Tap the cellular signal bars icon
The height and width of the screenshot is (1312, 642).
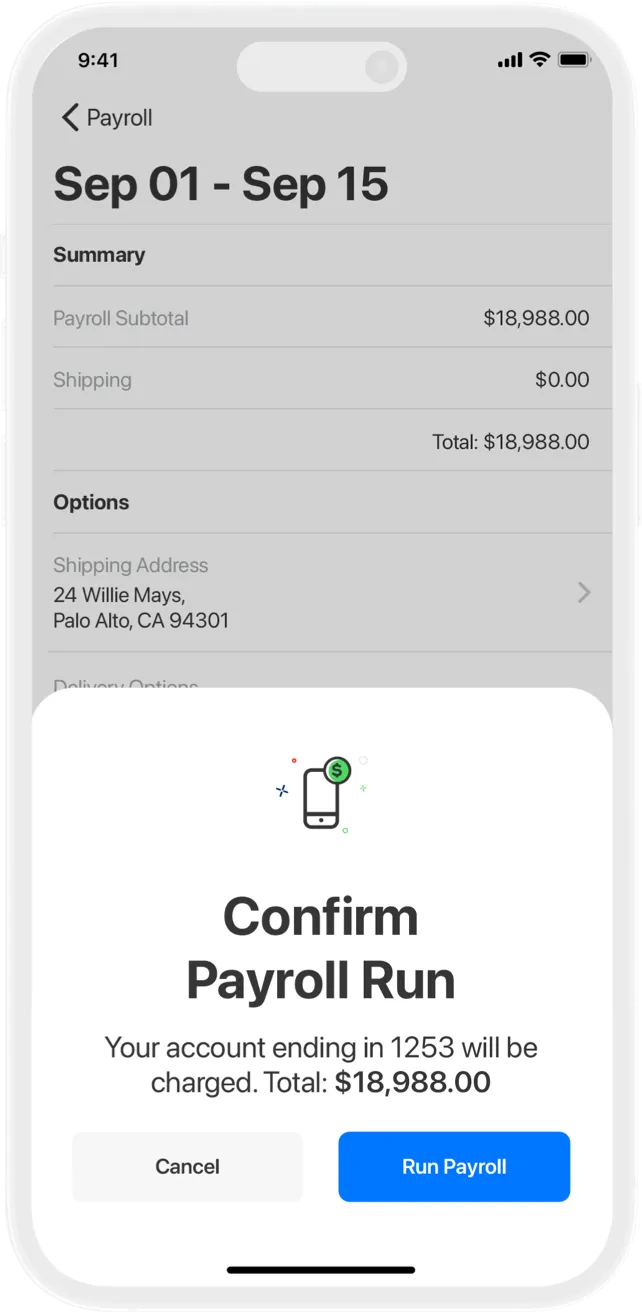[511, 59]
